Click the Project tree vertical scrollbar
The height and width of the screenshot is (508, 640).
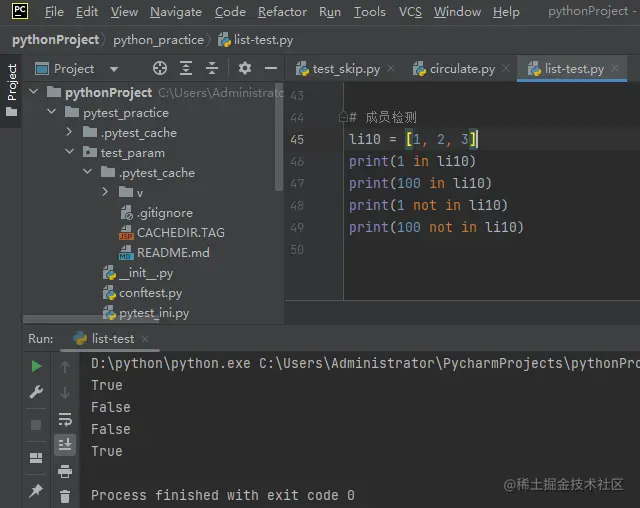click(279, 137)
